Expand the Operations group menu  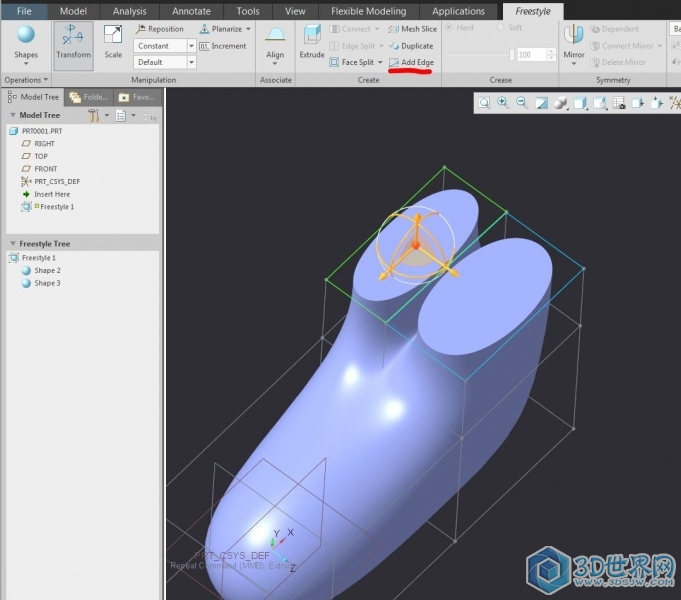pos(26,80)
